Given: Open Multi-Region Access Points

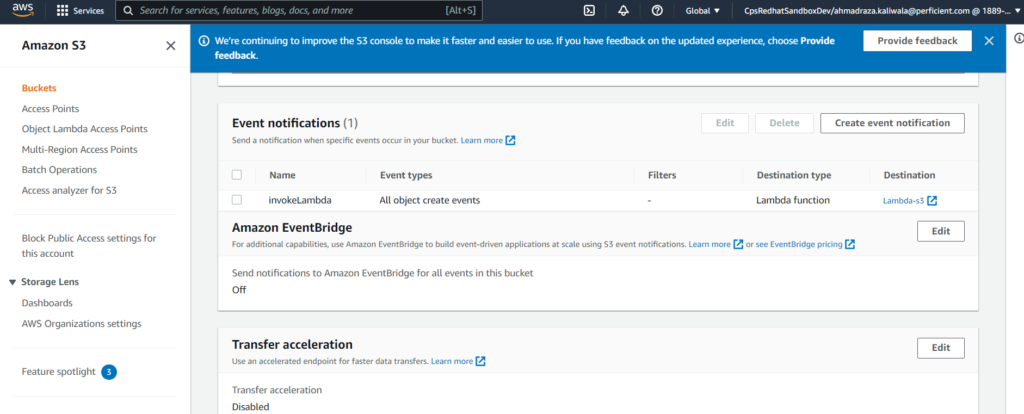Looking at the screenshot, I should click(x=80, y=150).
